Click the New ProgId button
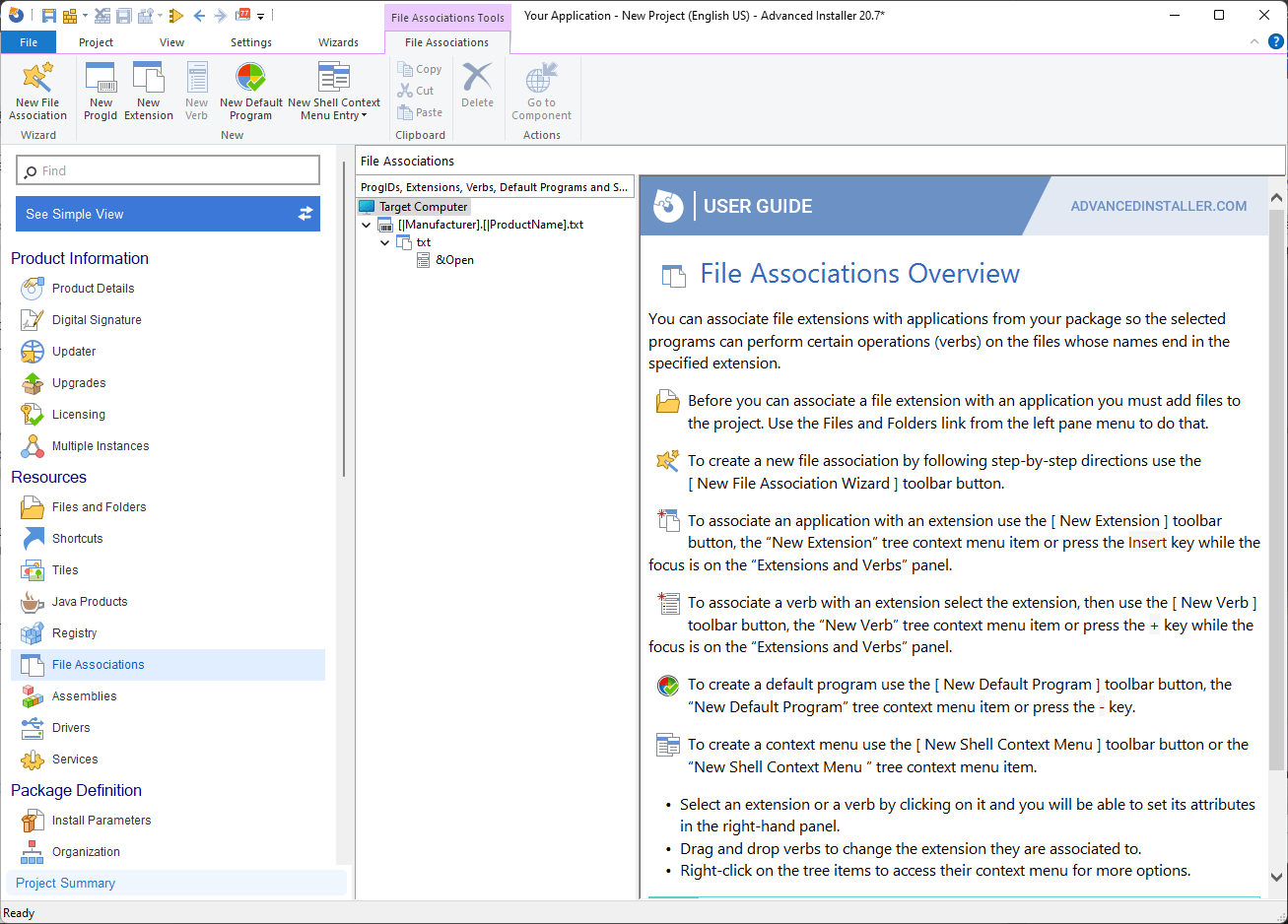This screenshot has height=924, width=1288. pyautogui.click(x=101, y=91)
